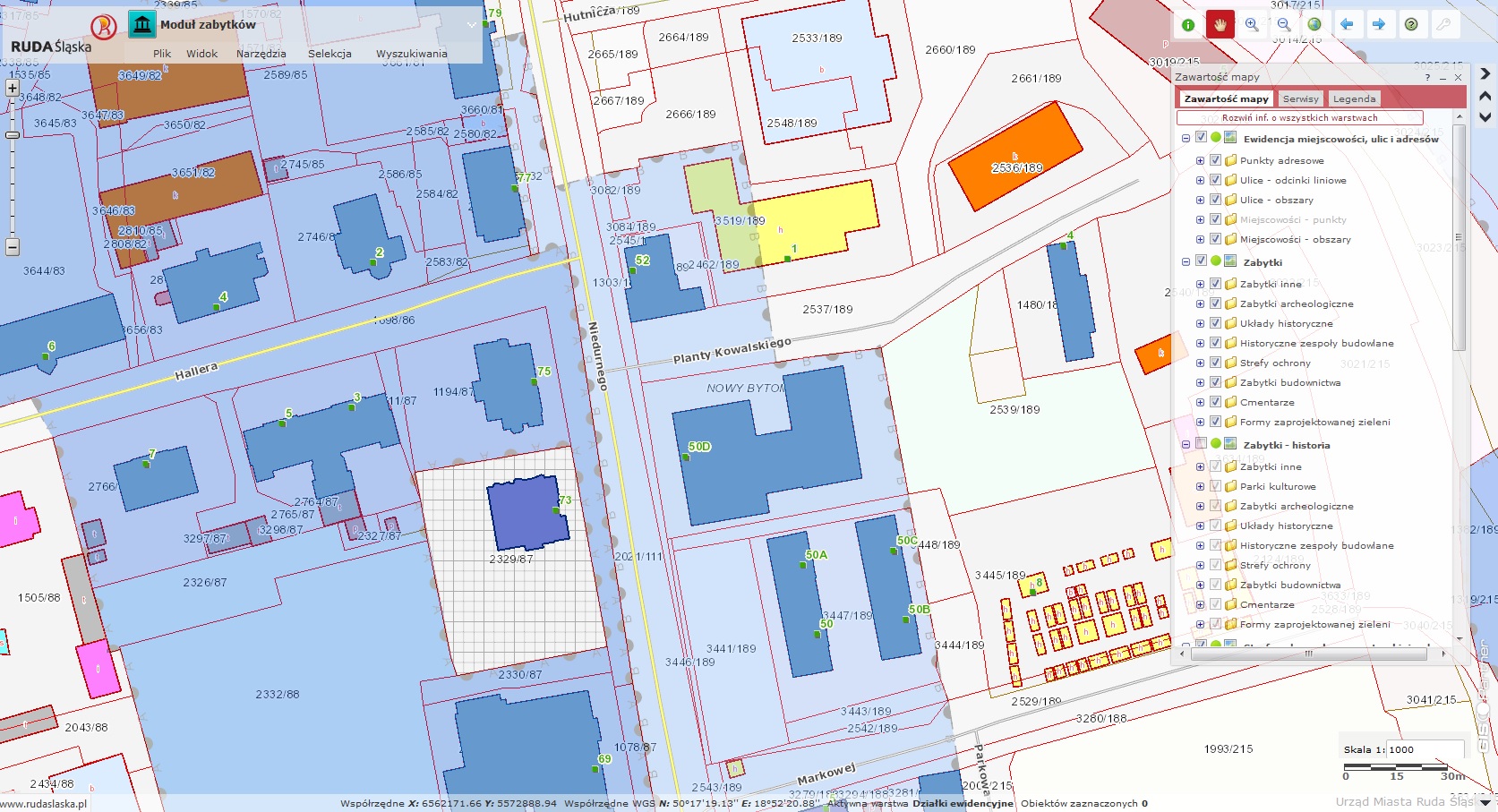The width and height of the screenshot is (1498, 812).
Task: Click zoom level slider handle
Action: tap(13, 135)
